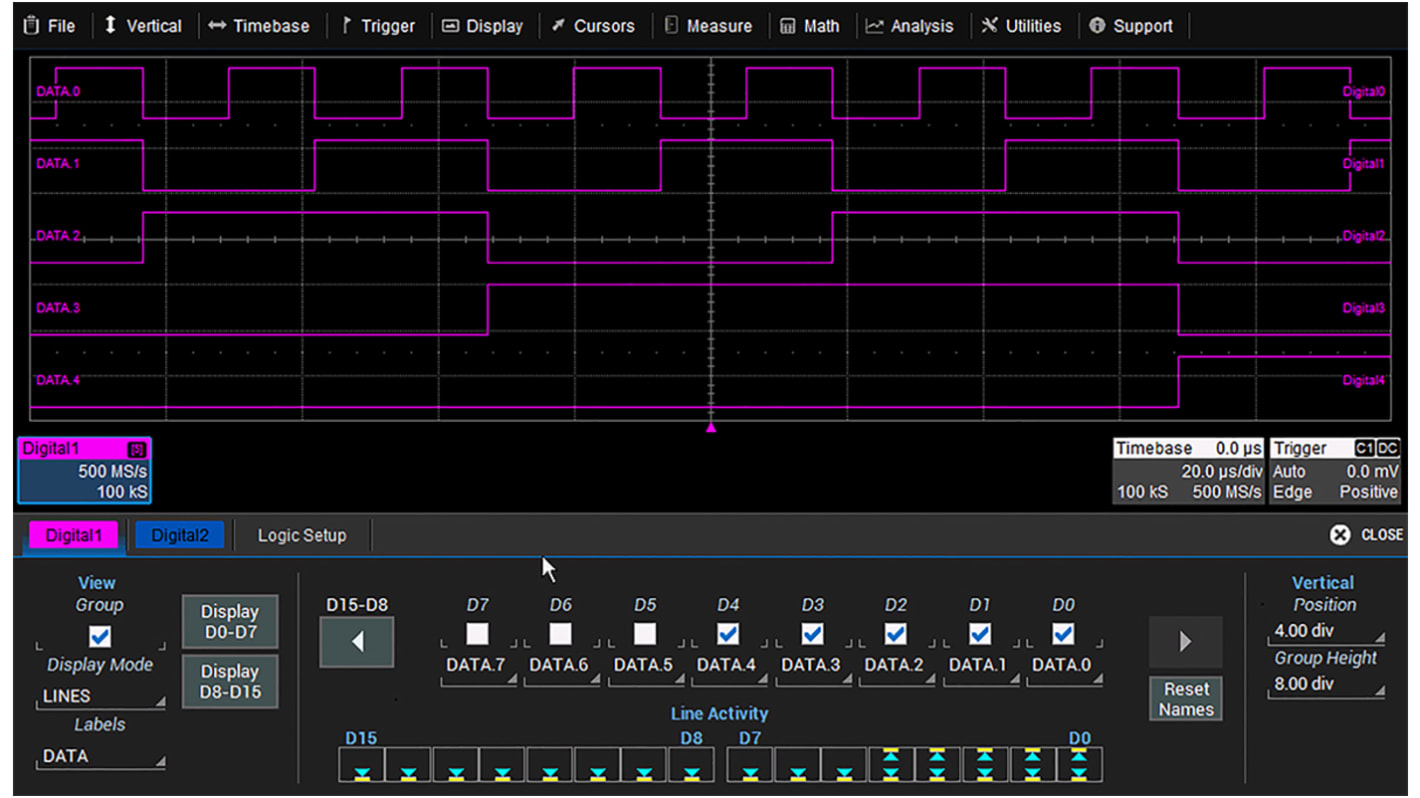Open the Measure menu

point(707,26)
